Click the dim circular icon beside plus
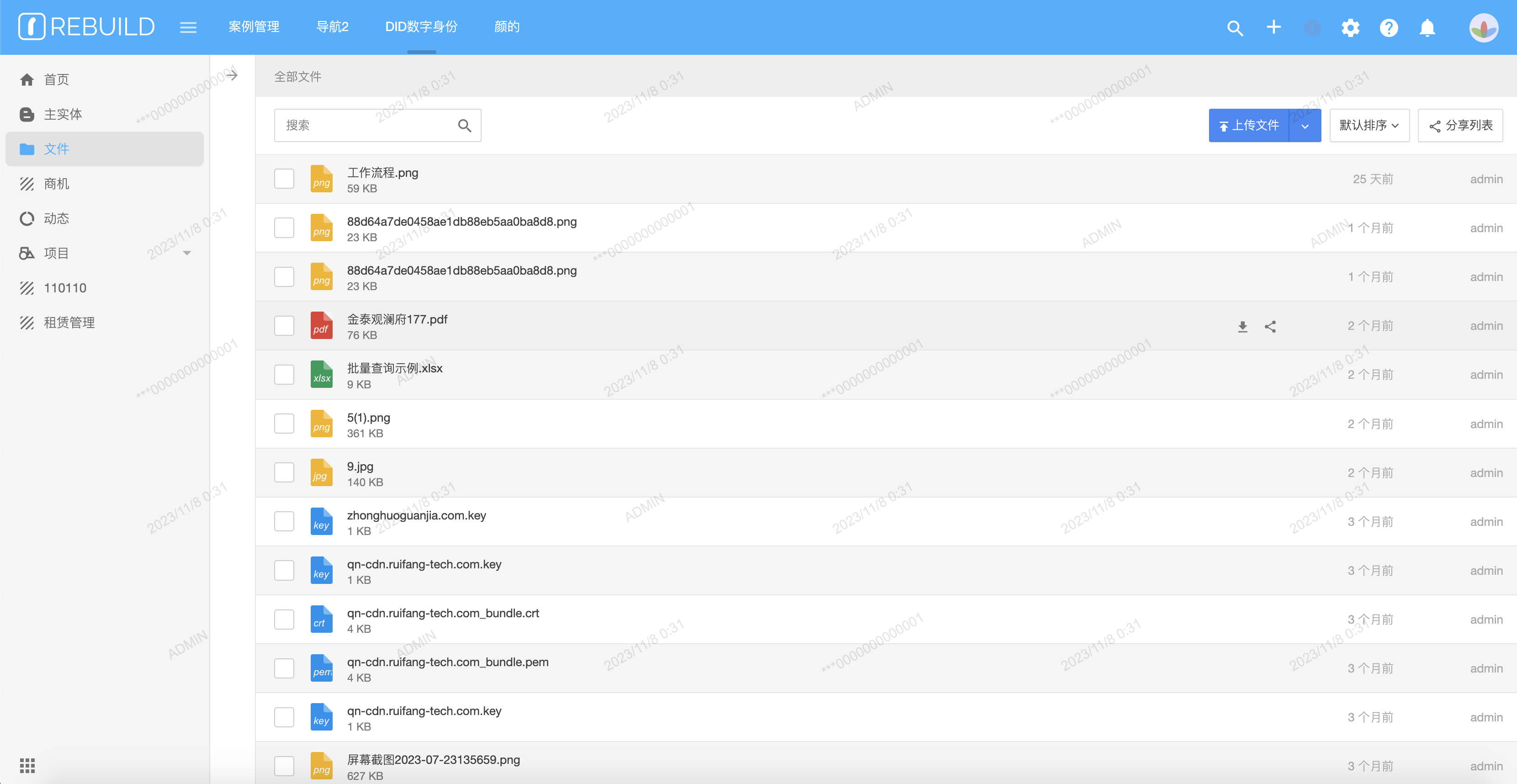The height and width of the screenshot is (784, 1517). coord(1312,28)
